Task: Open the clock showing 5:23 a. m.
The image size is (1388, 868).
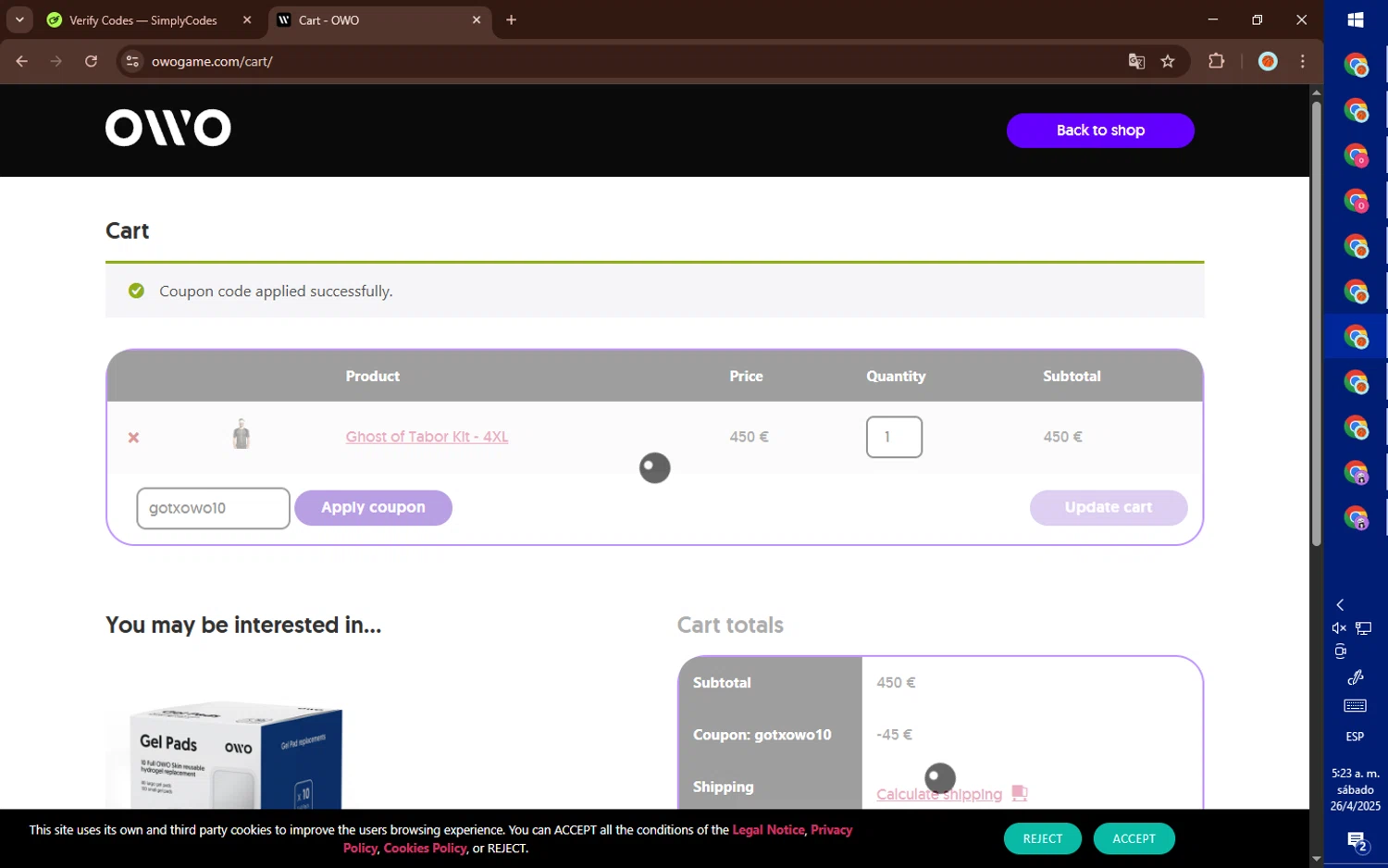Action: (1356, 789)
